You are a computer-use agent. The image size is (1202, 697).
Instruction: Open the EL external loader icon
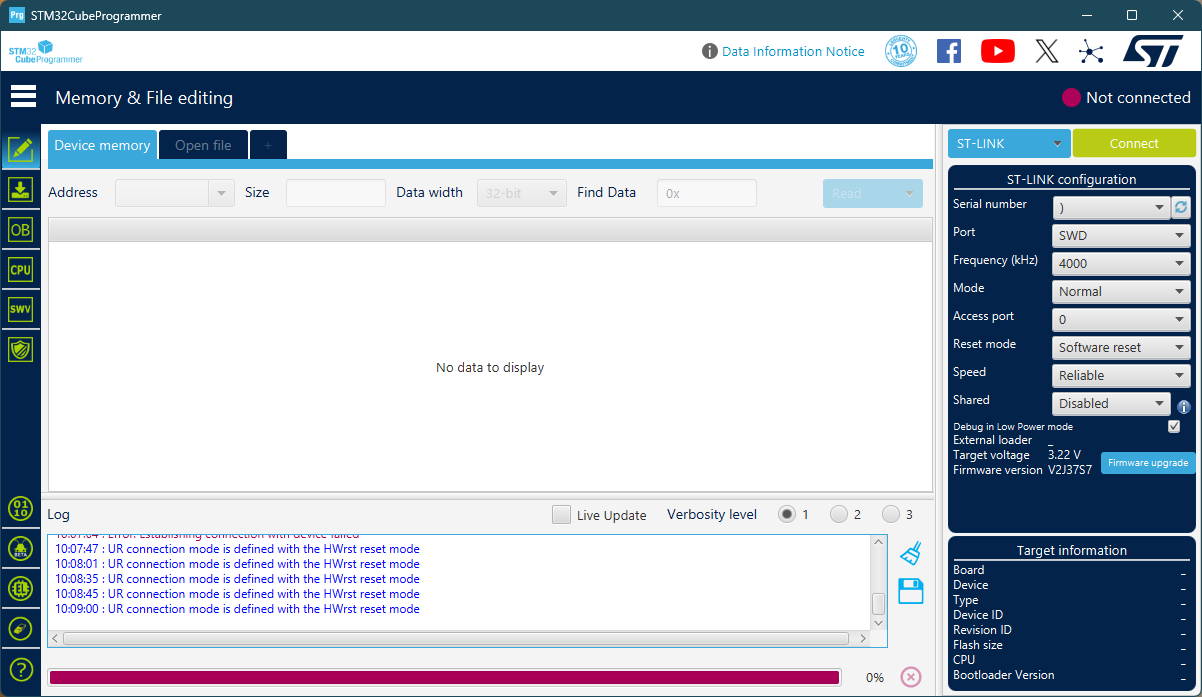click(20, 588)
